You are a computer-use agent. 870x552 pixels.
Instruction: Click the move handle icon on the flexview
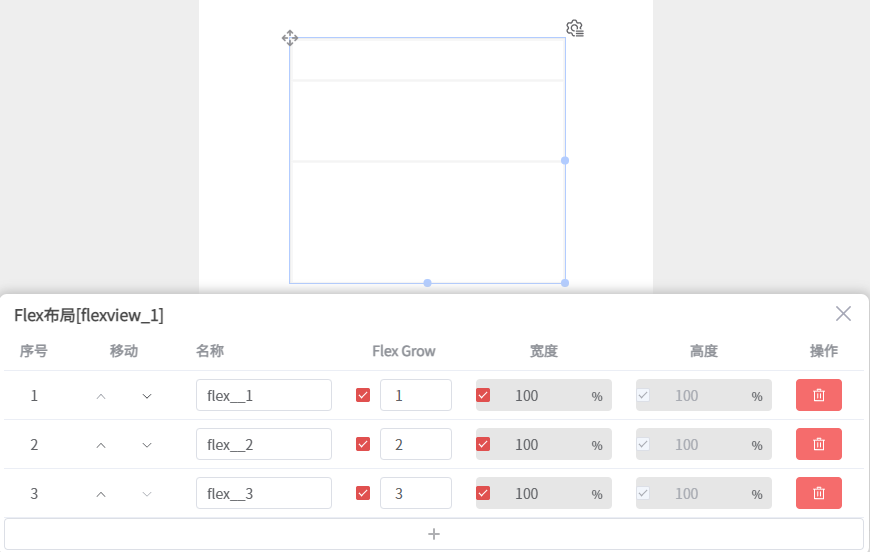point(290,38)
